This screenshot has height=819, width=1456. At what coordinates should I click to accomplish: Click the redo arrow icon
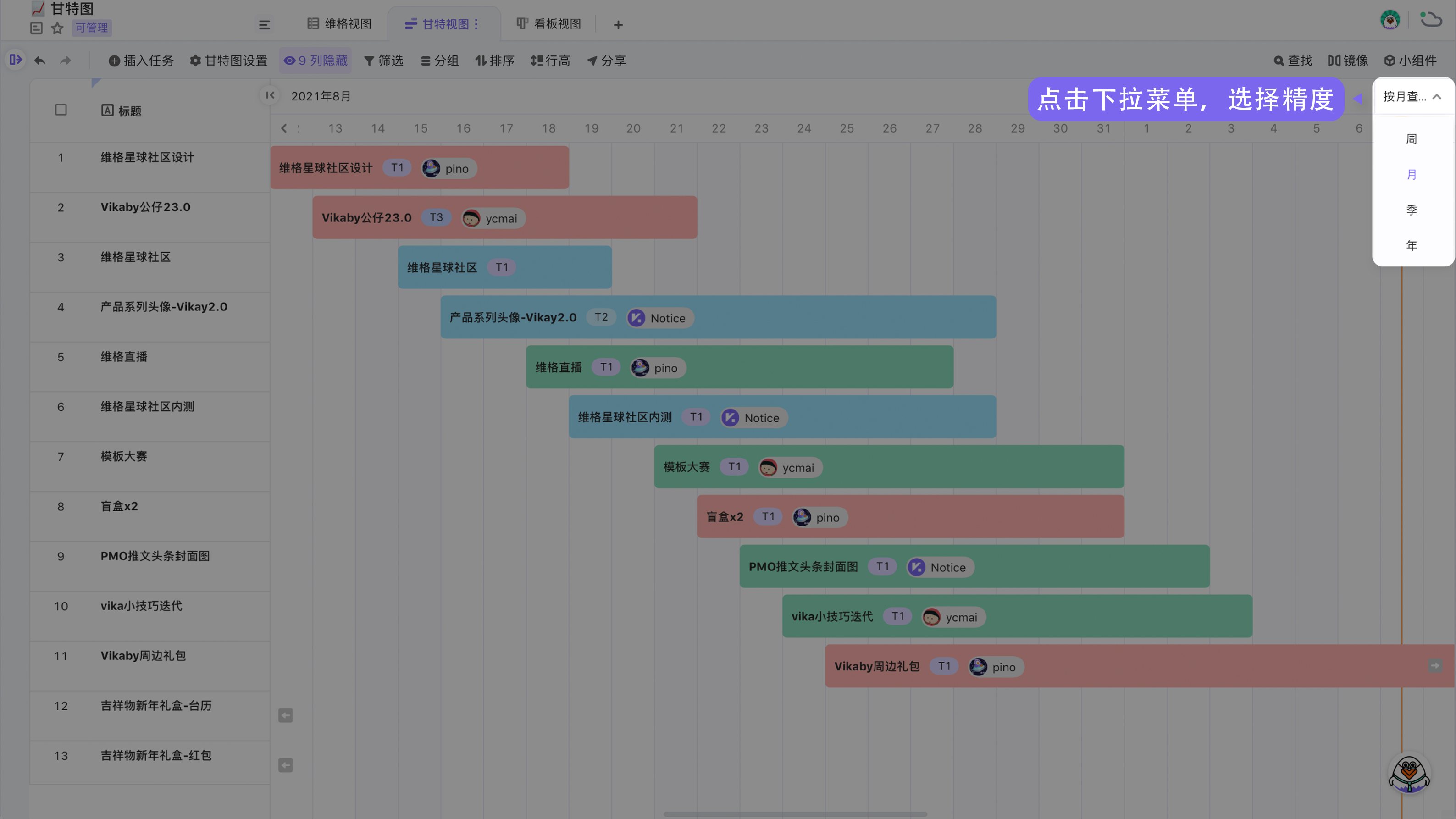pos(66,61)
